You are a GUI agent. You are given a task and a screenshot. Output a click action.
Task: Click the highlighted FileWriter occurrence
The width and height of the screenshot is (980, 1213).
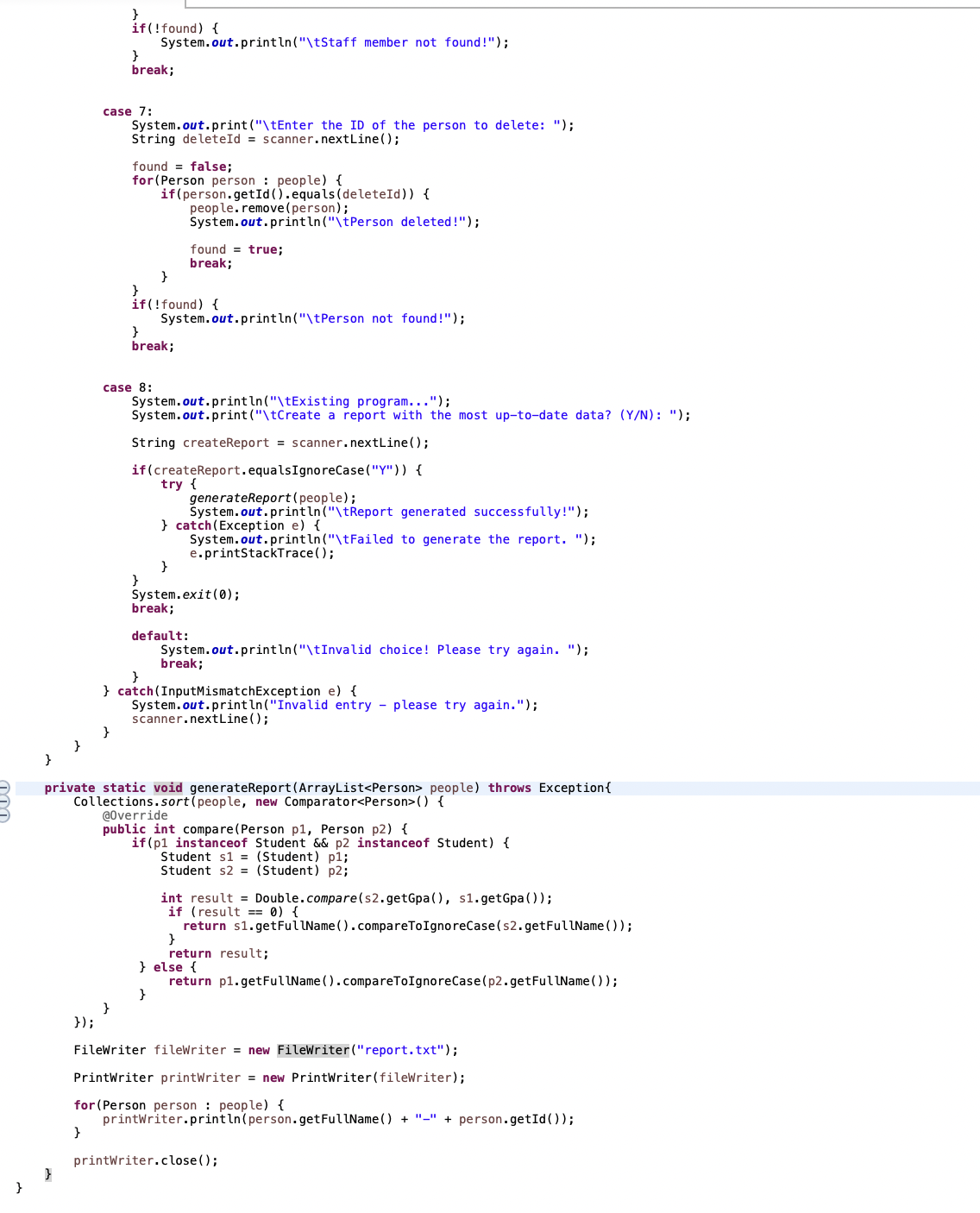coord(311,1050)
